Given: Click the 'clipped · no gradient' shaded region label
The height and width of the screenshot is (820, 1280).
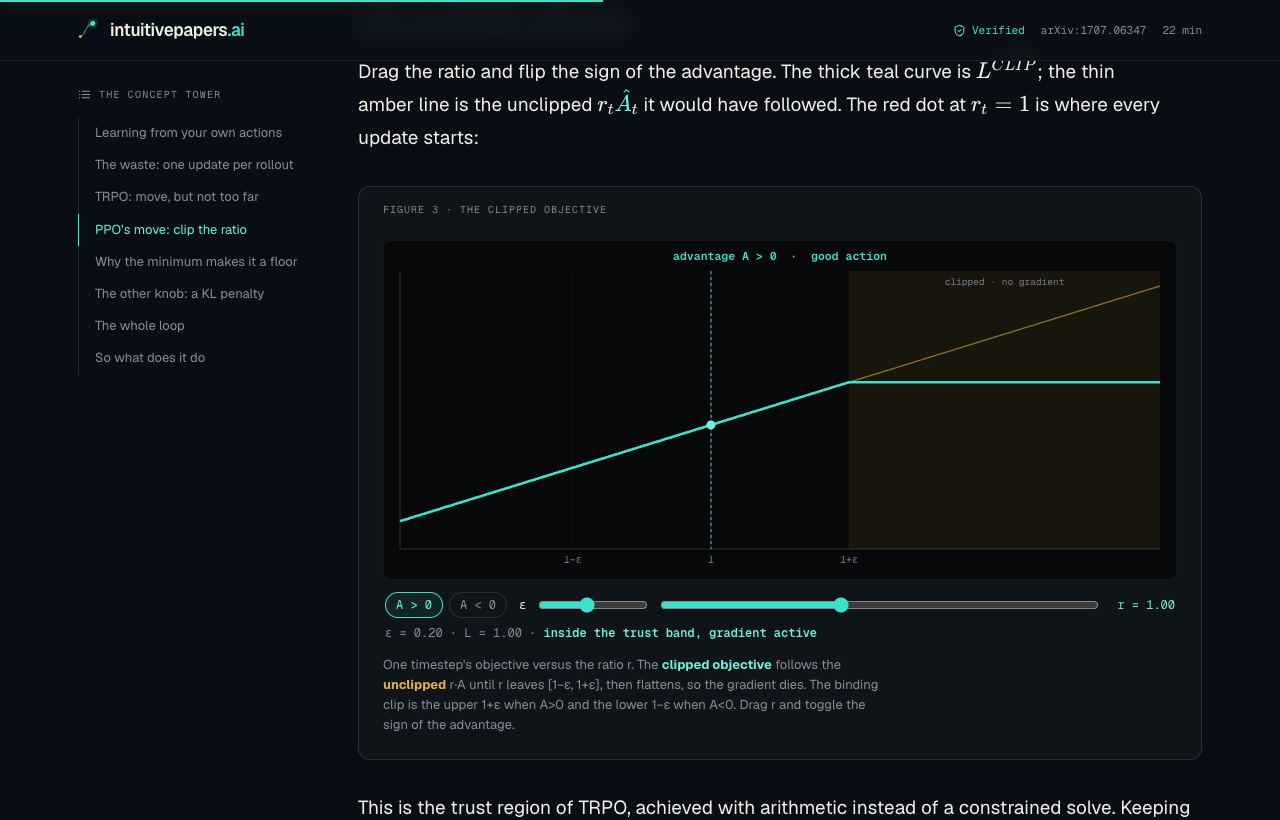Looking at the screenshot, I should [1004, 282].
